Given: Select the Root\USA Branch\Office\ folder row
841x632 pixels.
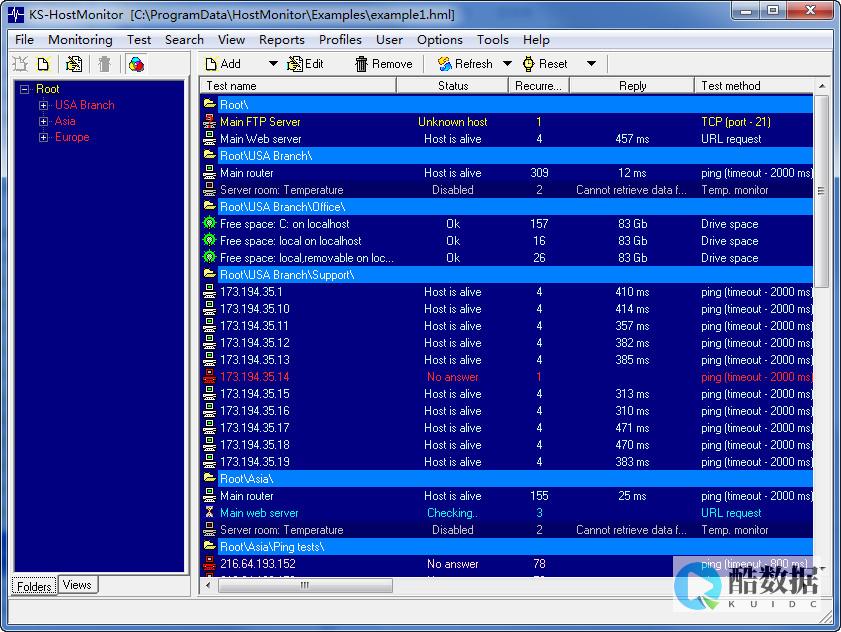Looking at the screenshot, I should coord(507,207).
